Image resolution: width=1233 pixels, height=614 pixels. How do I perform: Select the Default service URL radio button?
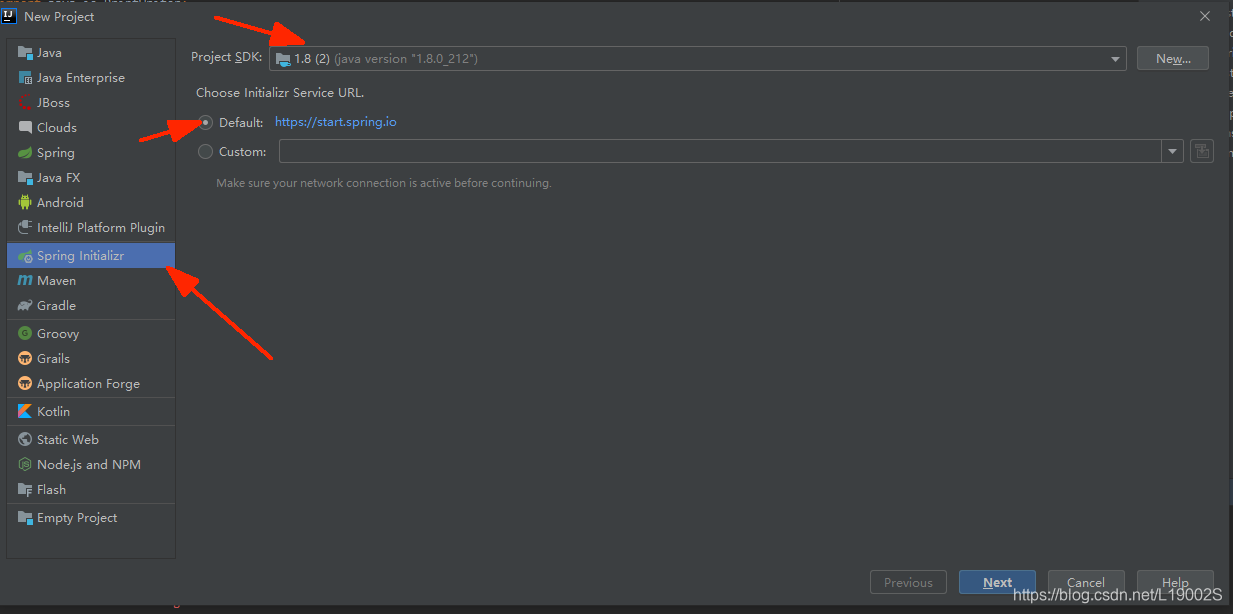pyautogui.click(x=205, y=122)
